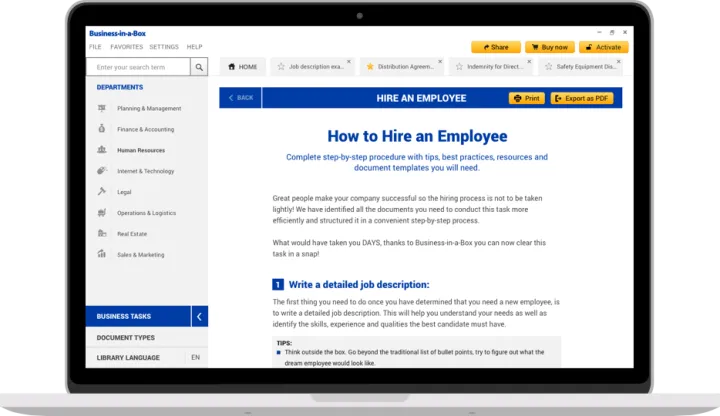Click the Export as PDF button

click(x=580, y=98)
